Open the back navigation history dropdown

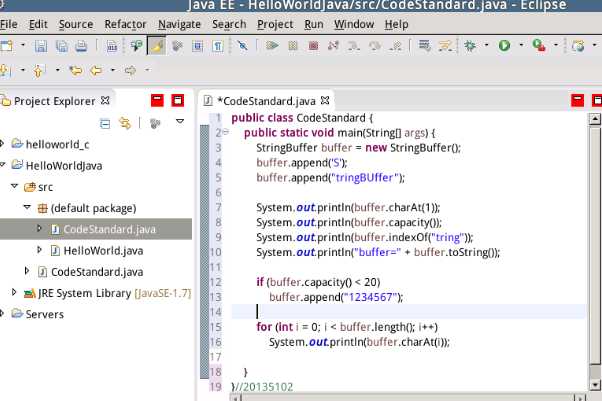click(x=112, y=70)
